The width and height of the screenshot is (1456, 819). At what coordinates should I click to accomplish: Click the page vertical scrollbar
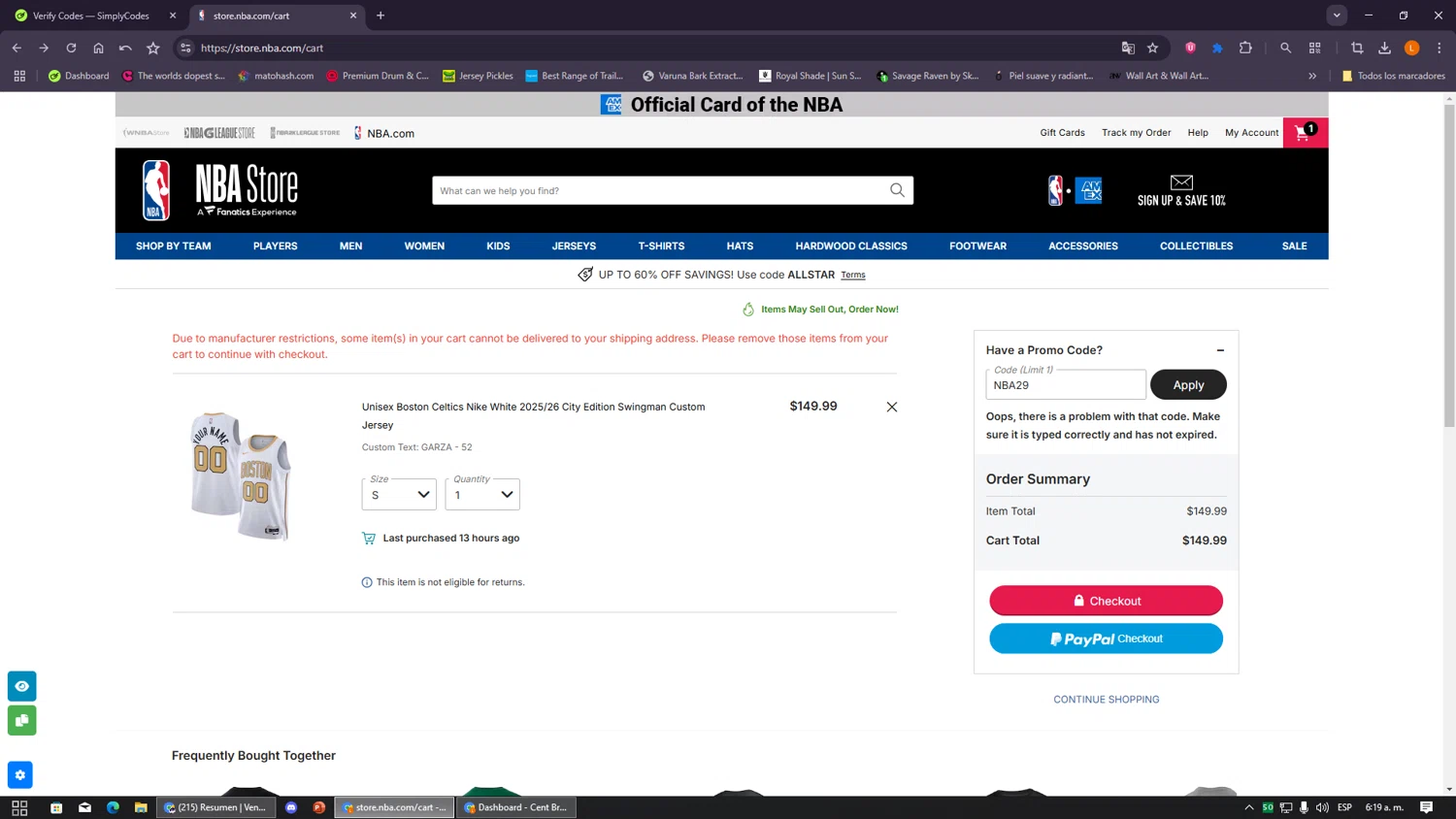[x=1449, y=267]
